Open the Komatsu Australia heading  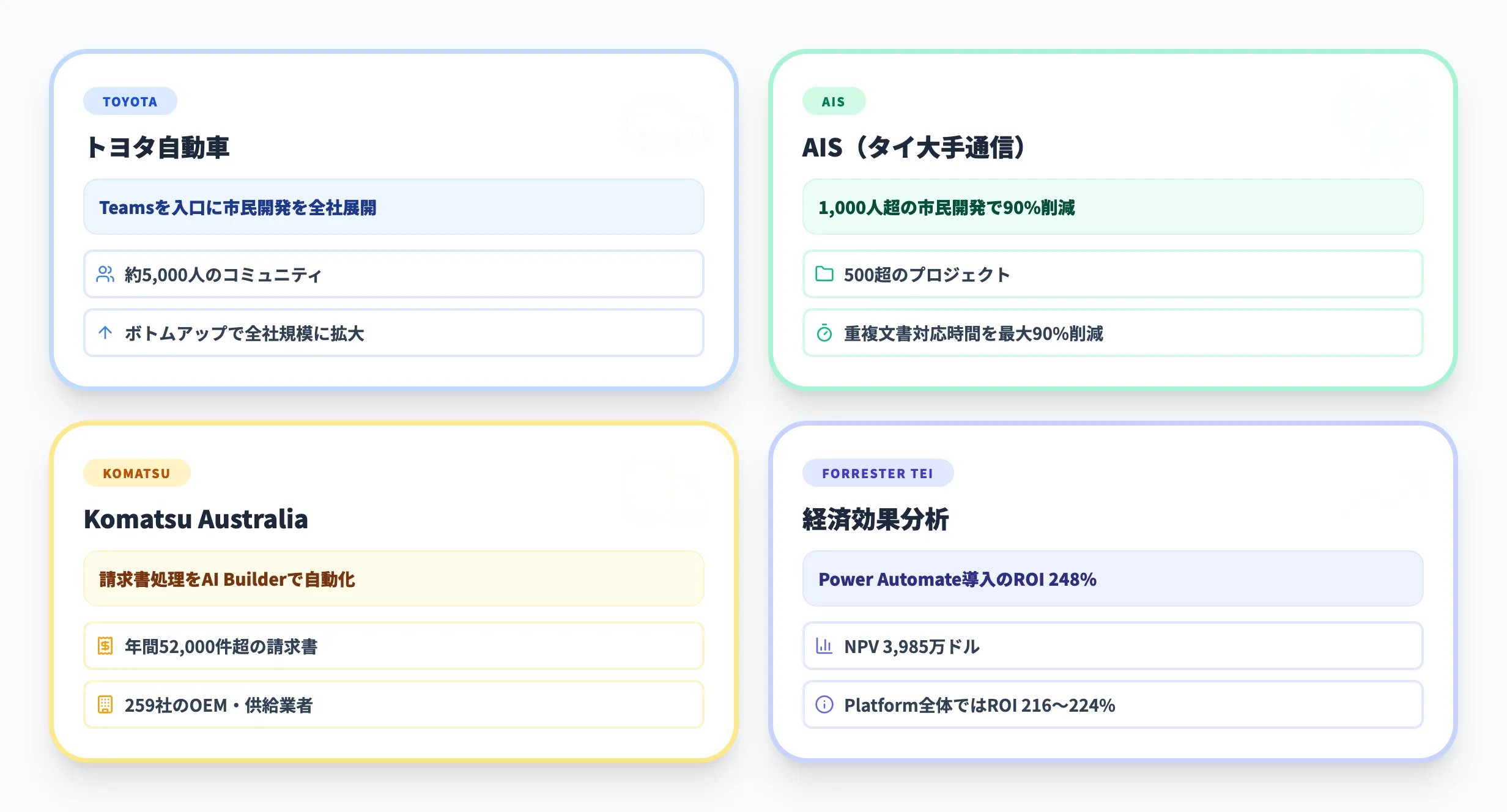[196, 519]
